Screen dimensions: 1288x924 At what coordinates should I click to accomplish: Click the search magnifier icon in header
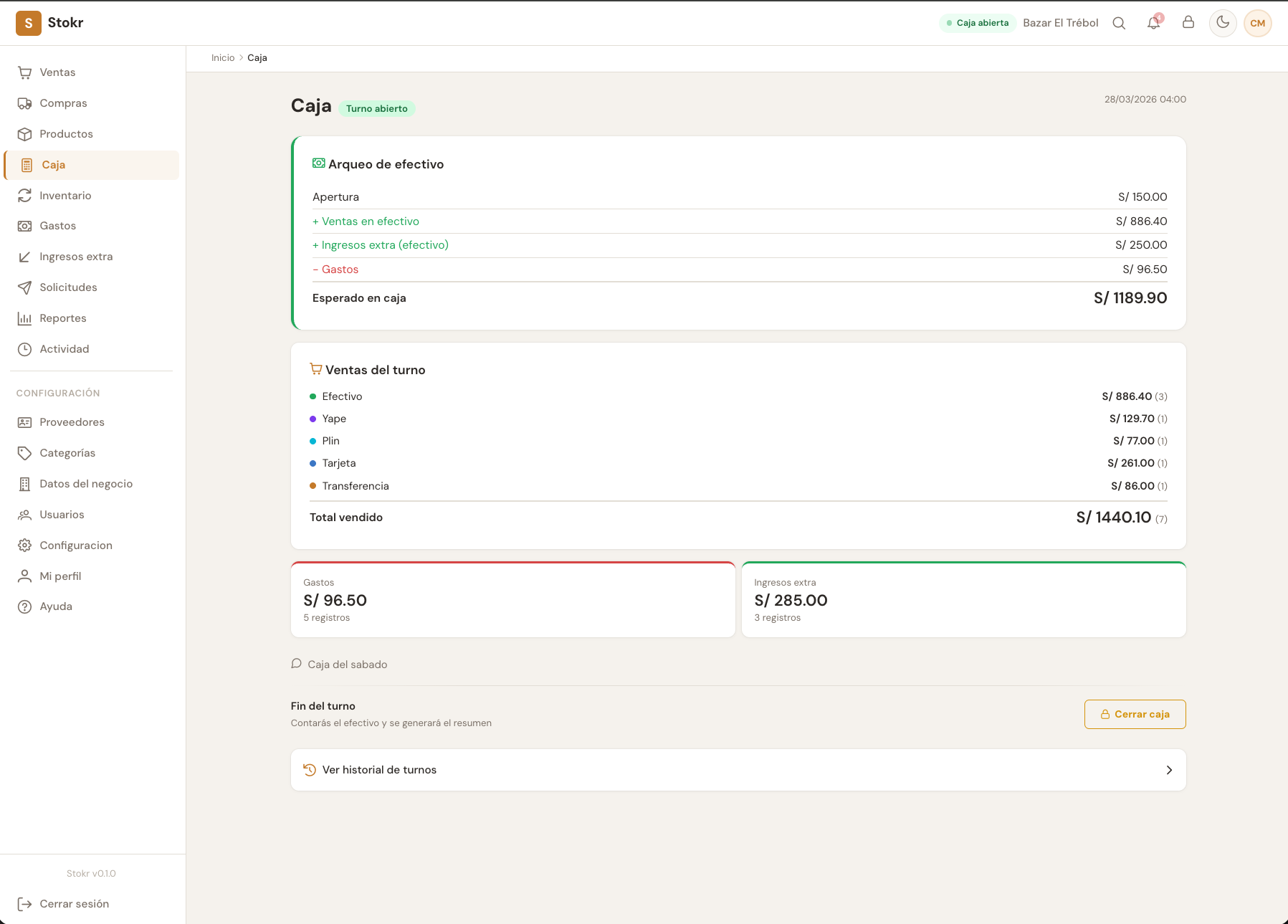(1119, 23)
